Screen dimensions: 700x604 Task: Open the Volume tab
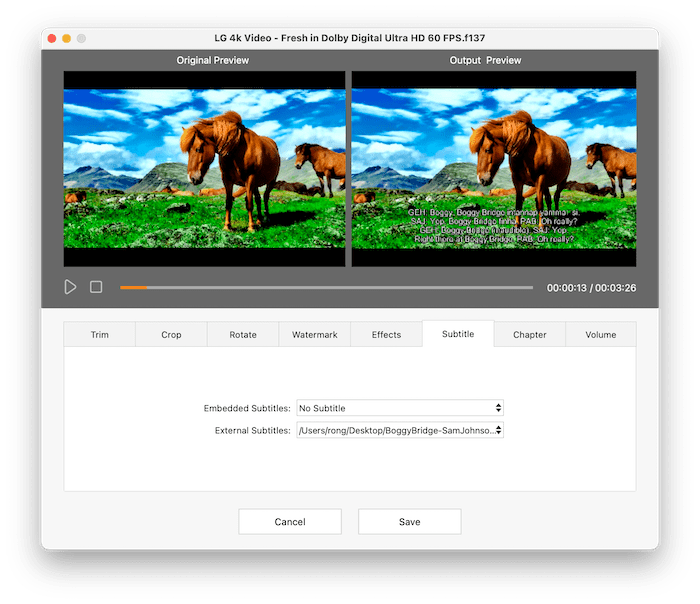pyautogui.click(x=601, y=335)
